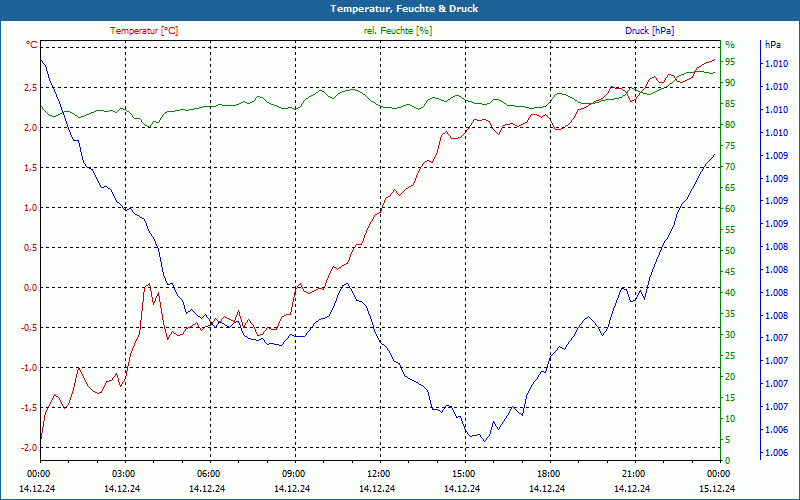This screenshot has height=500, width=800.
Task: Select the blue 'Druck [hPa]' legend label
Action: point(649,31)
